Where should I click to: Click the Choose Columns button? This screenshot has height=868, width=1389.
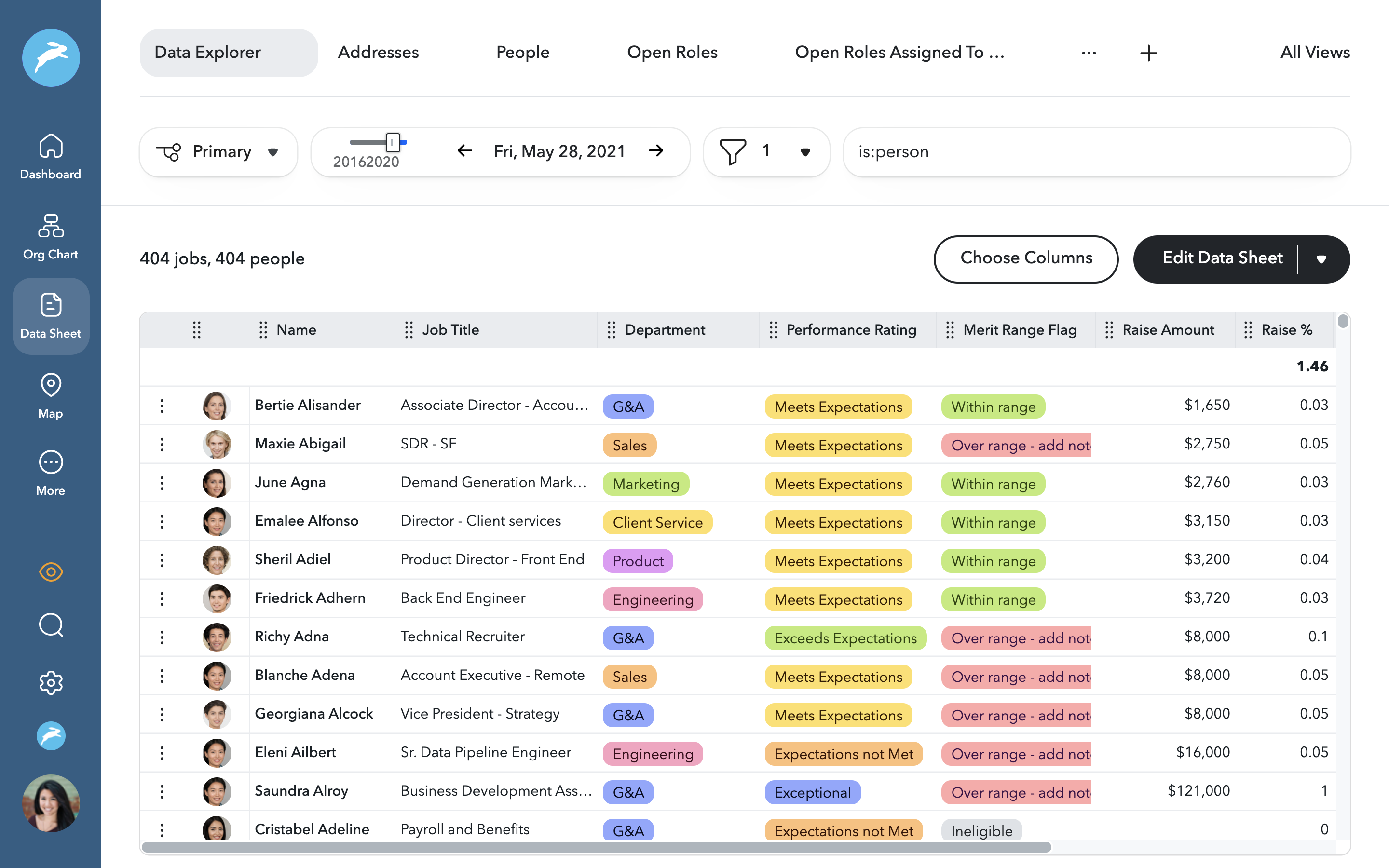1026,258
